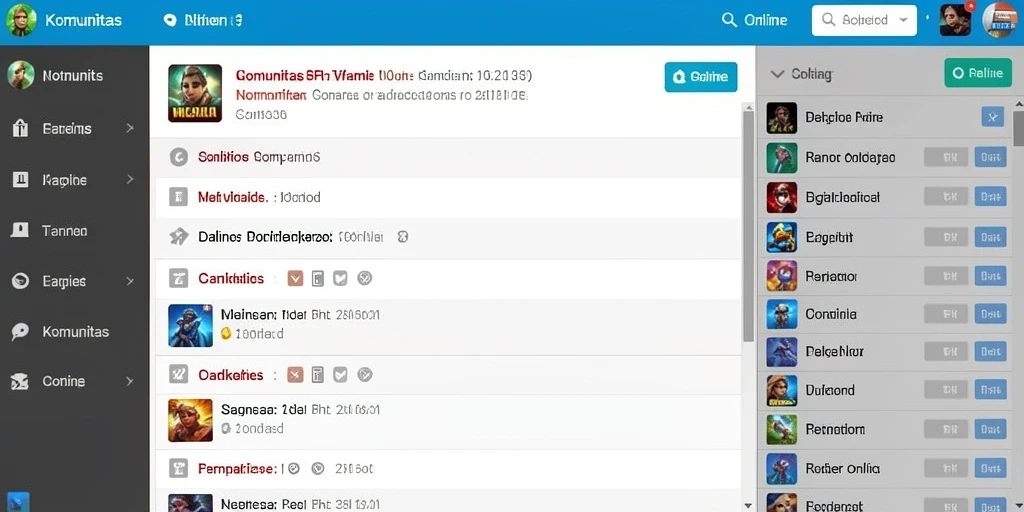Open the Sagnesa game thumbnail

click(190, 421)
